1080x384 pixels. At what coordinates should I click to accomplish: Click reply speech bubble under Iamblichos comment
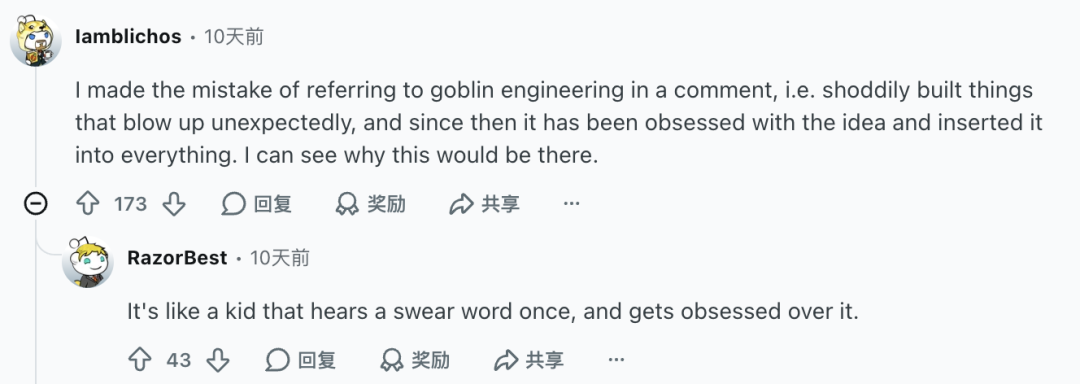point(233,204)
